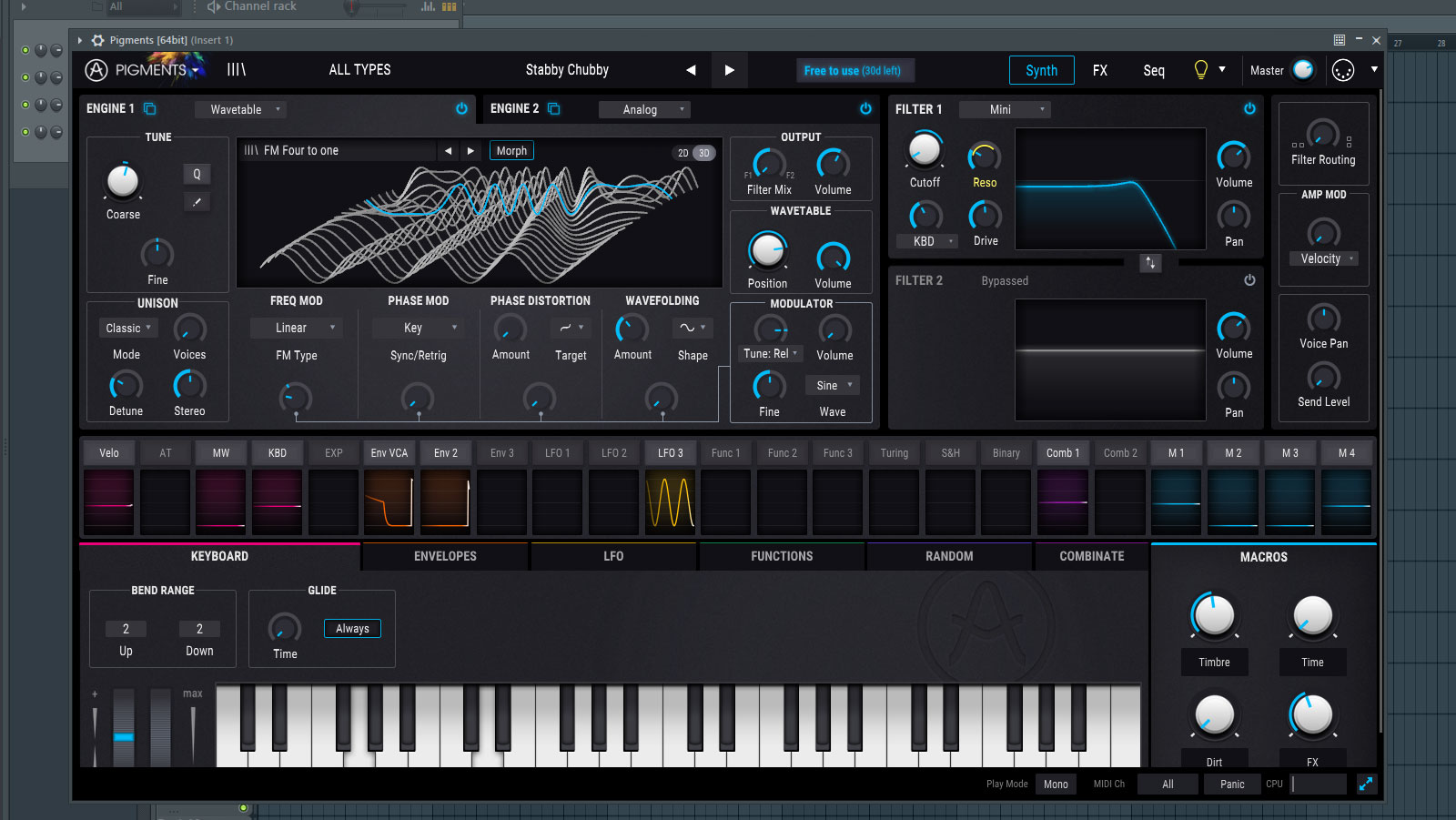Image resolution: width=1456 pixels, height=820 pixels.
Task: Open the Amp Mod Velocity dropdown
Action: pyautogui.click(x=1323, y=258)
